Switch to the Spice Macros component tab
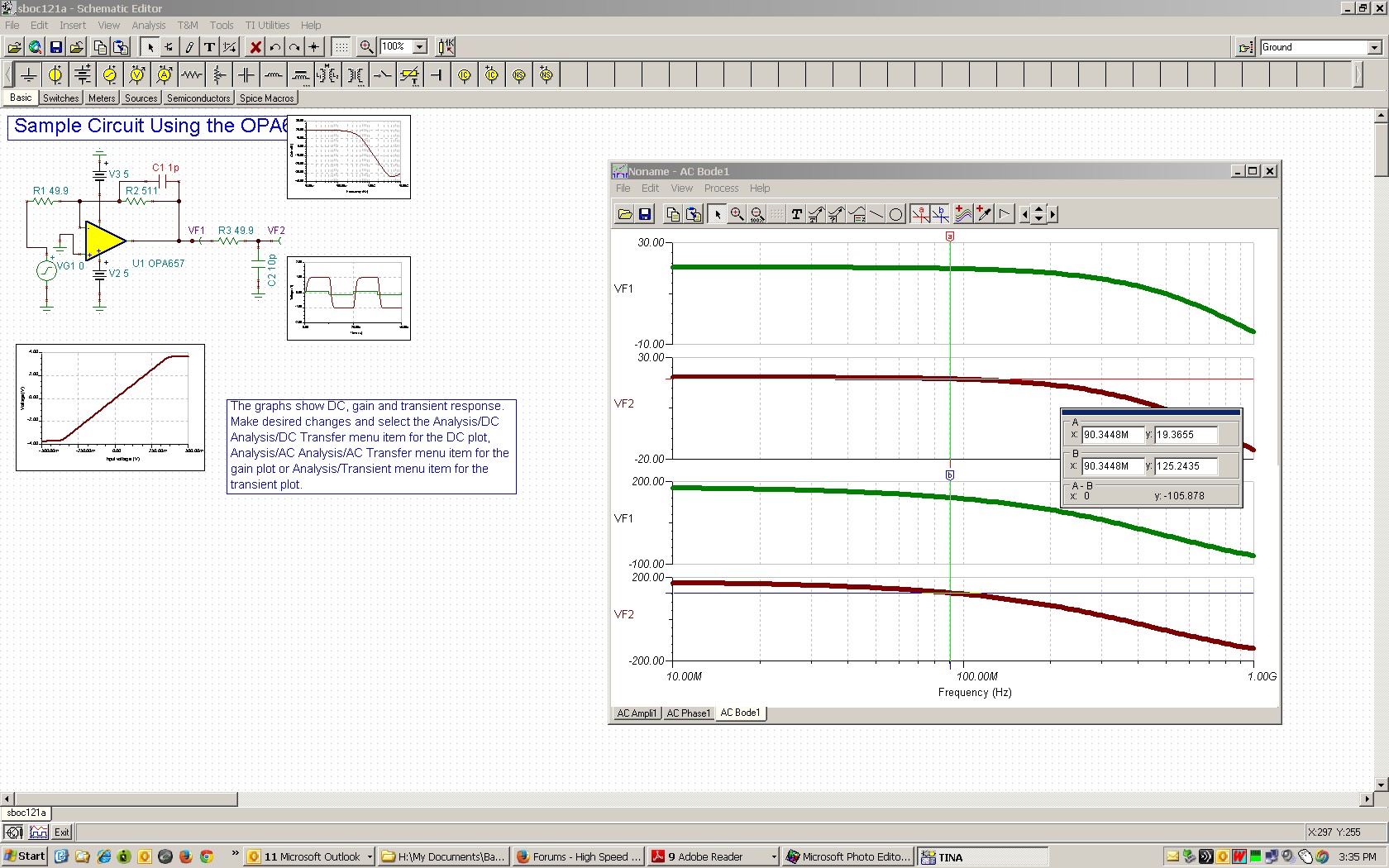This screenshot has height=868, width=1389. pos(267,98)
